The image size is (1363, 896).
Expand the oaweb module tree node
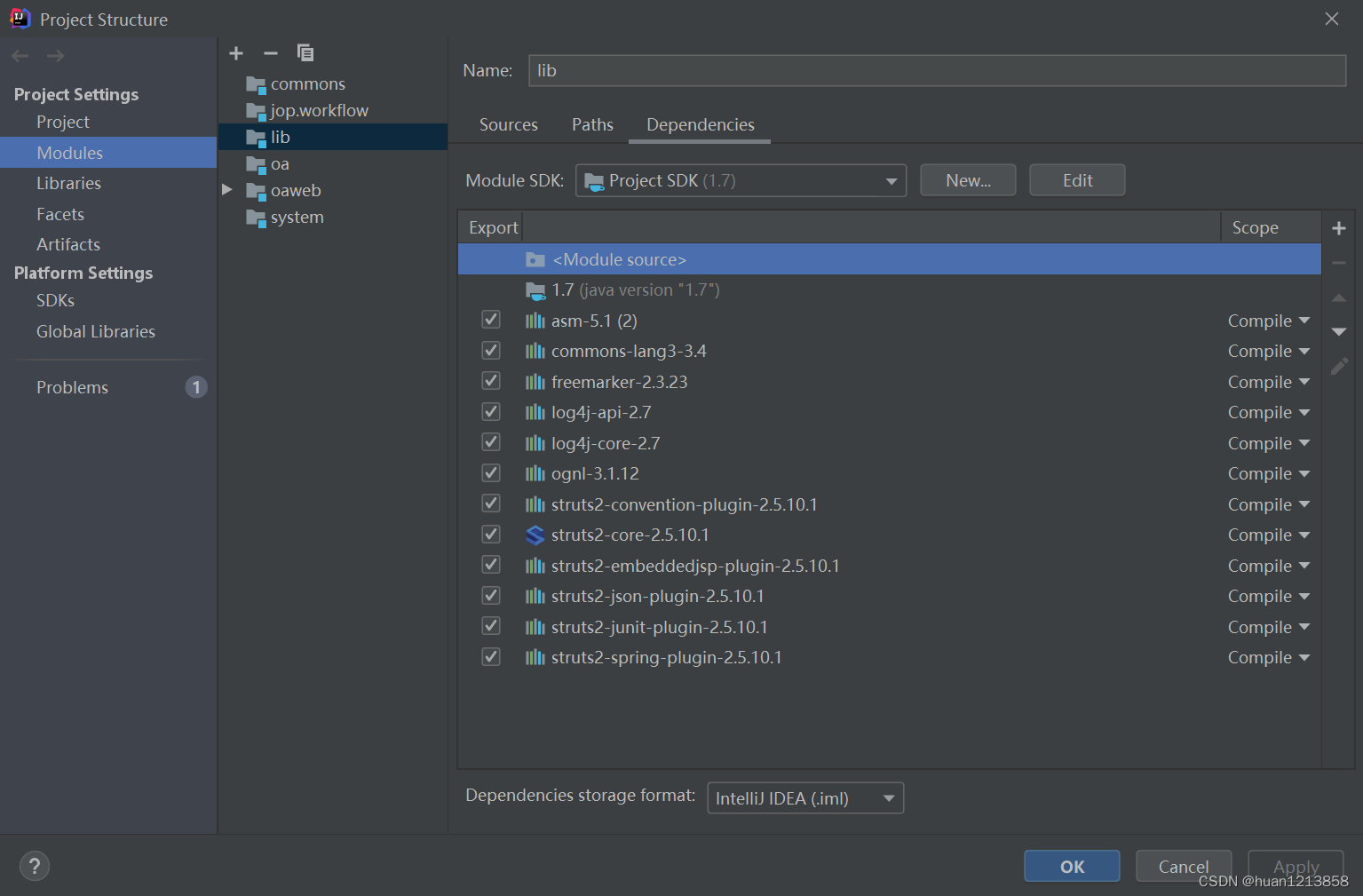(227, 190)
